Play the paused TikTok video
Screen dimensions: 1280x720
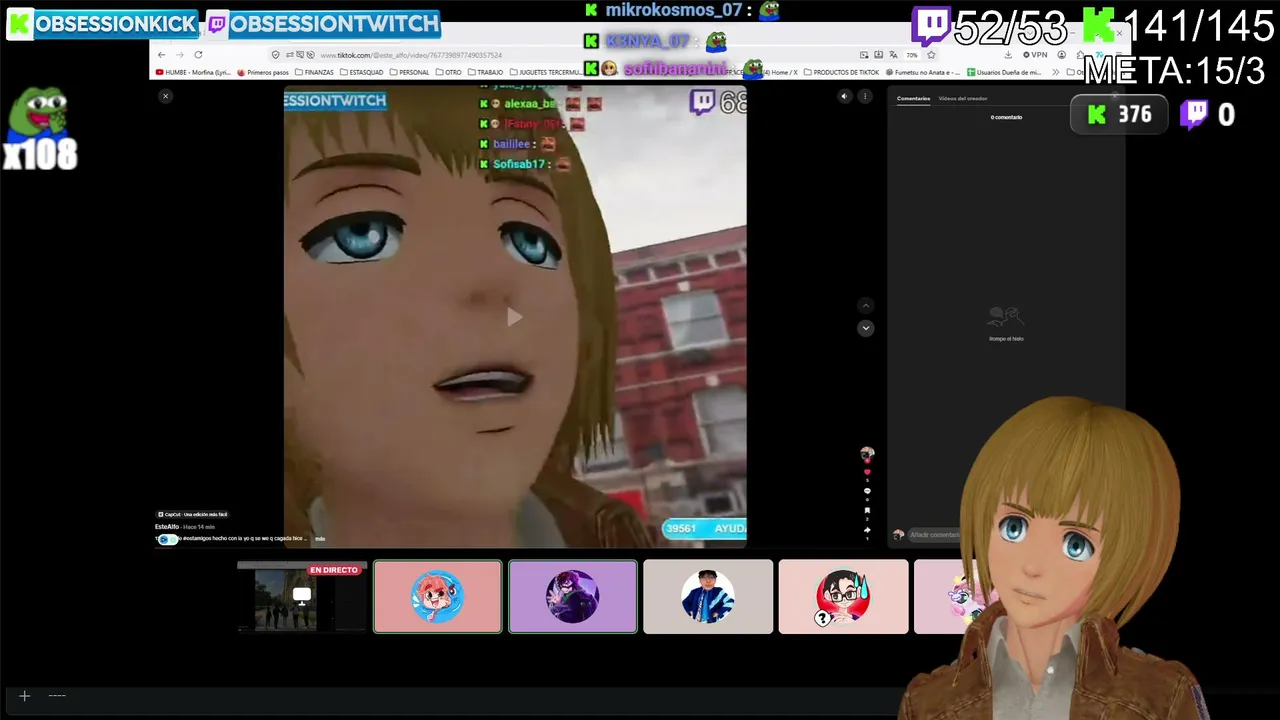[x=514, y=317]
